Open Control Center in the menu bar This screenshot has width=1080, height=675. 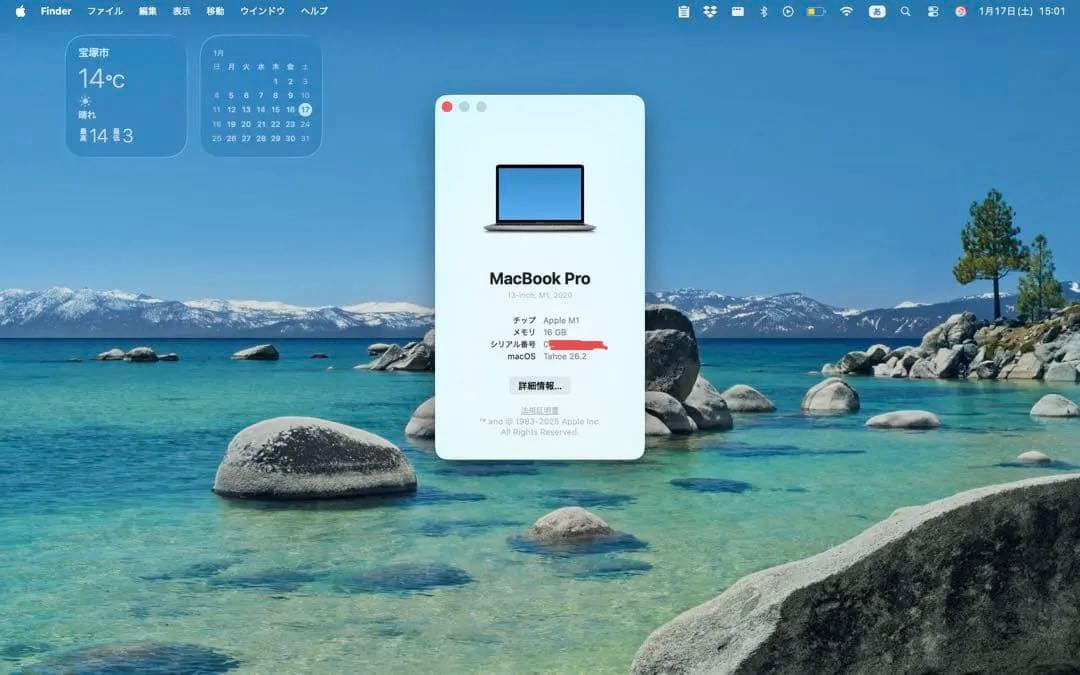934,11
